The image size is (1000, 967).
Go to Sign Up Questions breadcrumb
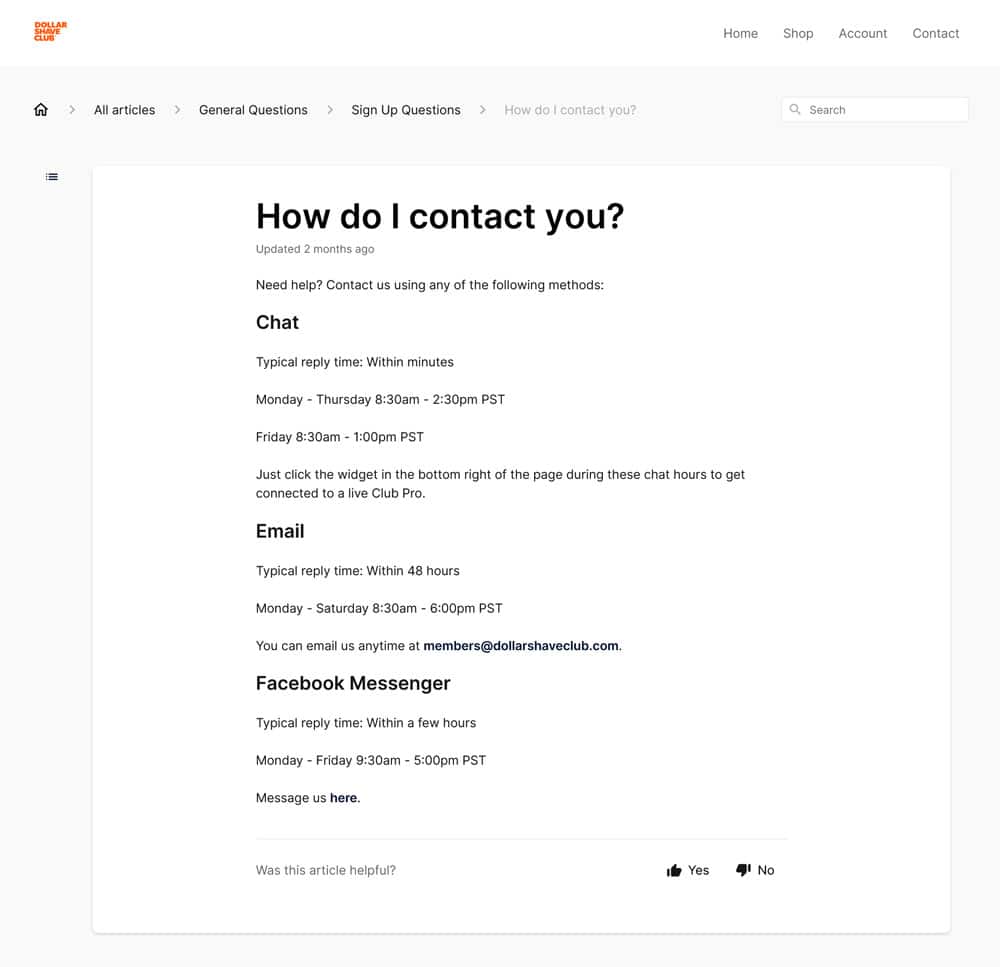pos(405,110)
